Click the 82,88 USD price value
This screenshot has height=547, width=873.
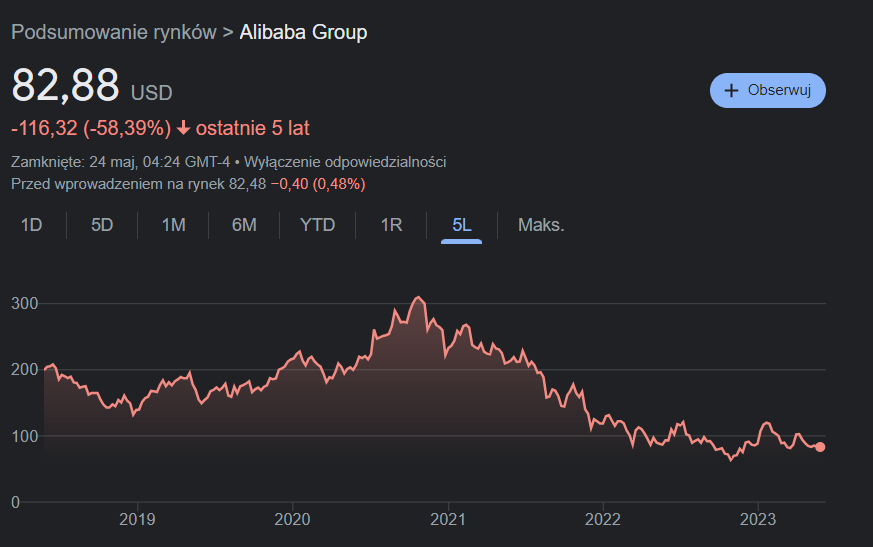coord(65,85)
